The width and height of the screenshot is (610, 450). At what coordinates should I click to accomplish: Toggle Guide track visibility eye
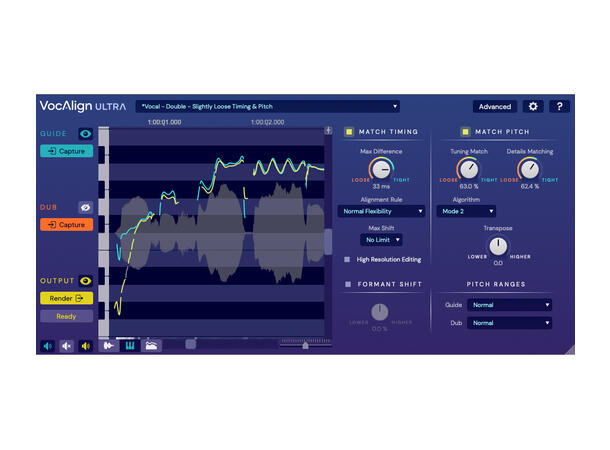[86, 134]
